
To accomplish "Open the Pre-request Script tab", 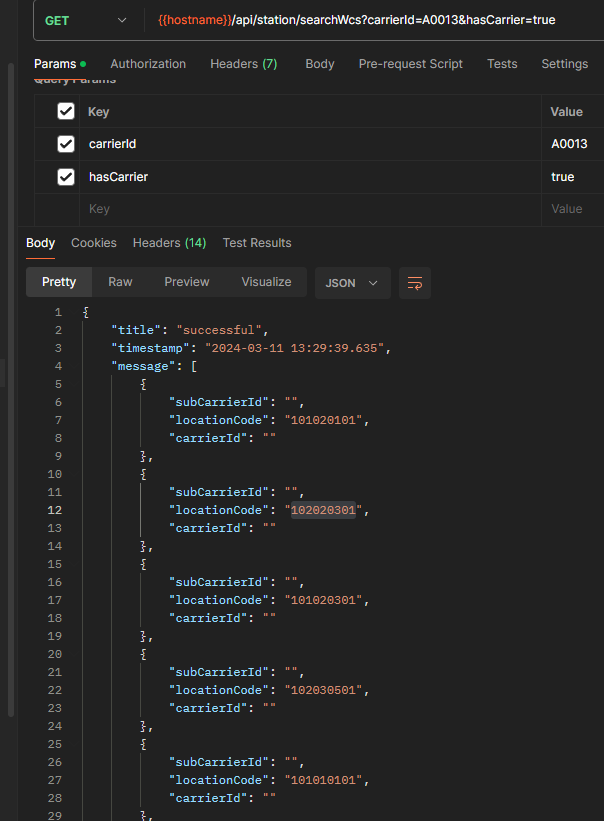I will [410, 64].
